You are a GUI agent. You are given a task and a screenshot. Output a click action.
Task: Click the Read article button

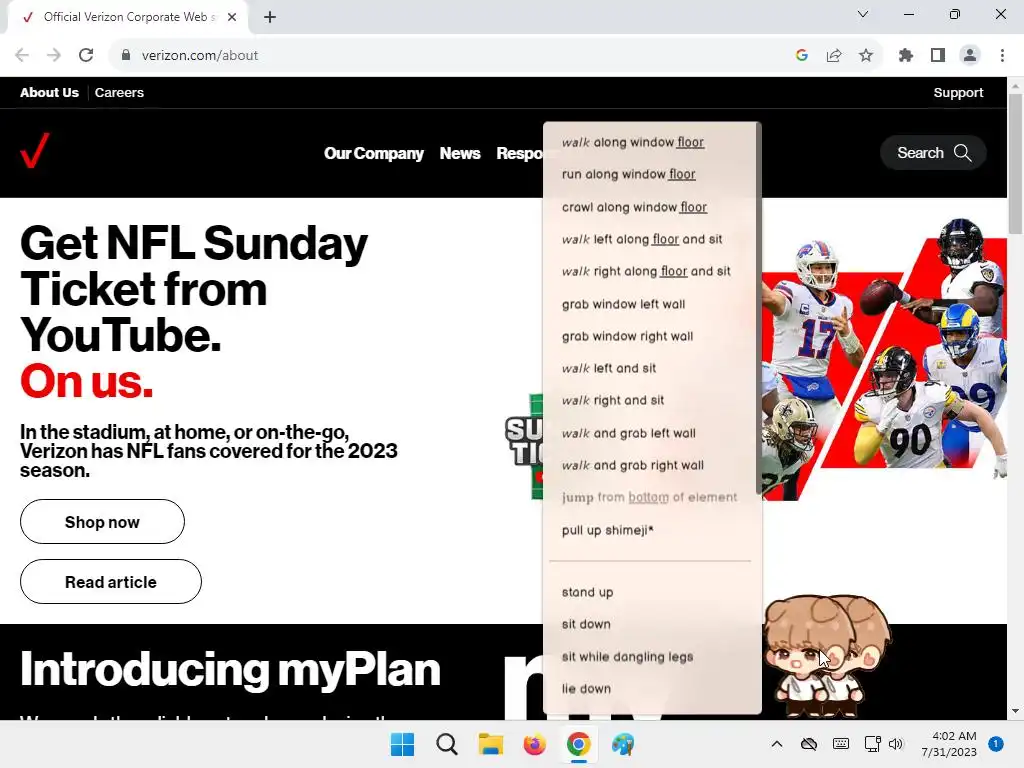(x=111, y=582)
